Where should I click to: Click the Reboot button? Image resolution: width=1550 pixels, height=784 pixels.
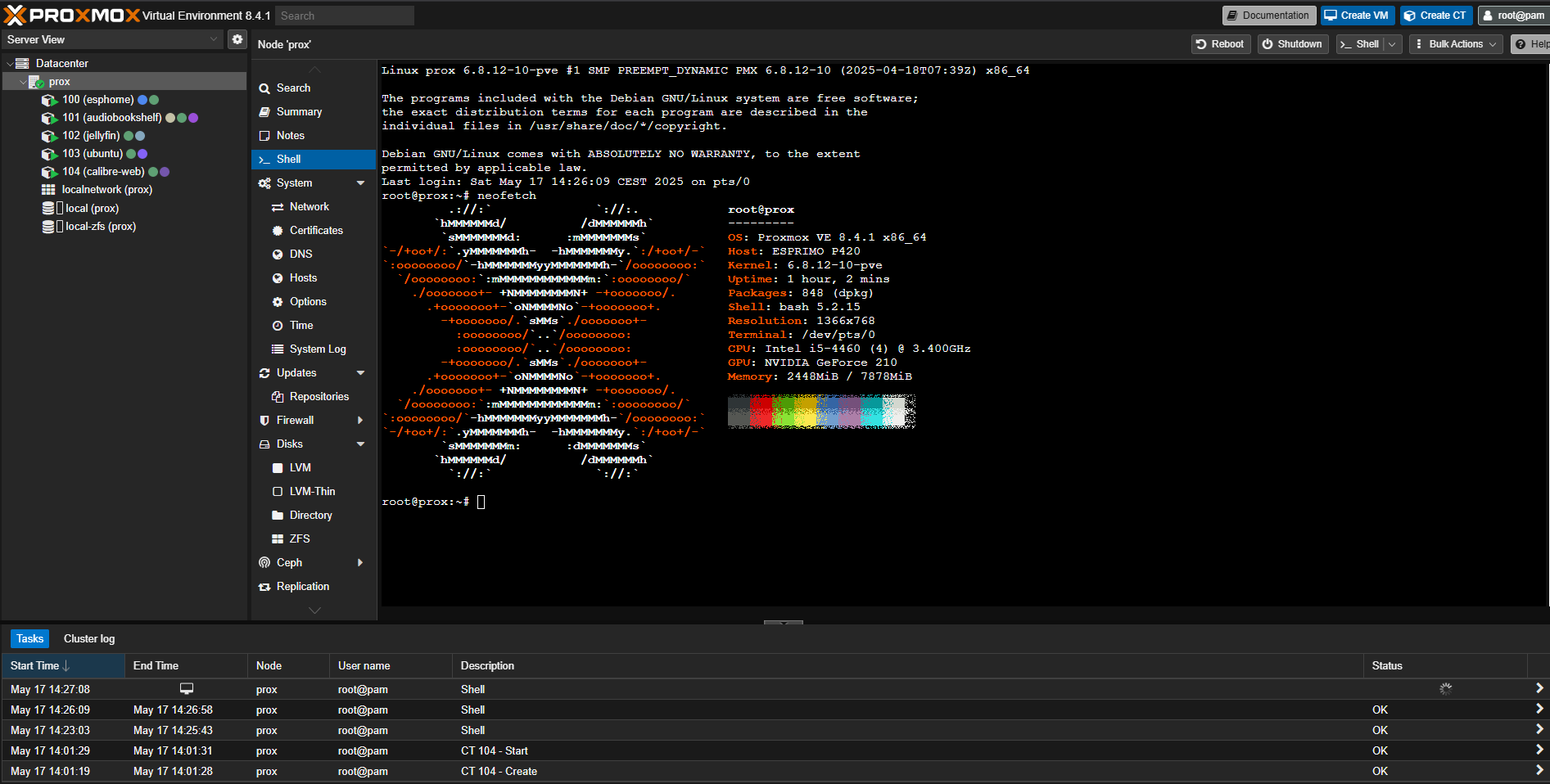tap(1220, 44)
